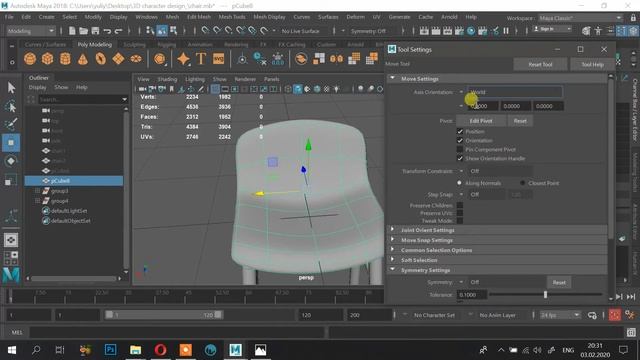Click the Reset button beside Edit Pivot

(520, 121)
